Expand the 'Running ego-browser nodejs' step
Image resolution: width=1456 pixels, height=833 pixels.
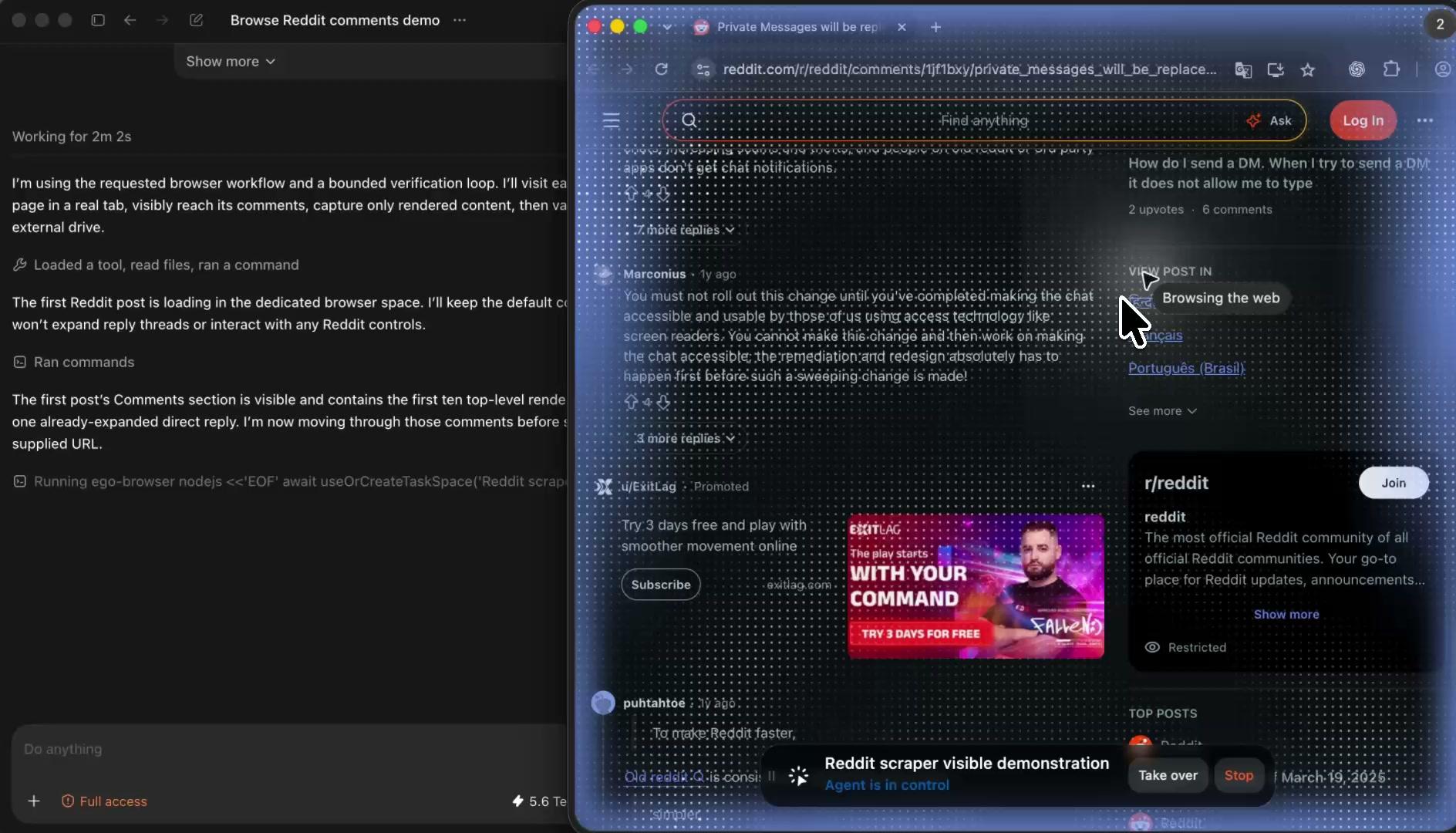pyautogui.click(x=290, y=481)
